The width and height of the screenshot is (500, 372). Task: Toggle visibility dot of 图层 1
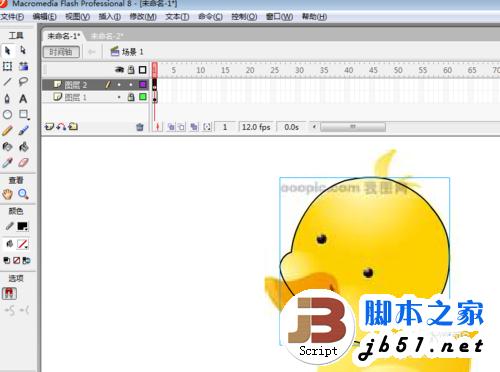(x=119, y=97)
